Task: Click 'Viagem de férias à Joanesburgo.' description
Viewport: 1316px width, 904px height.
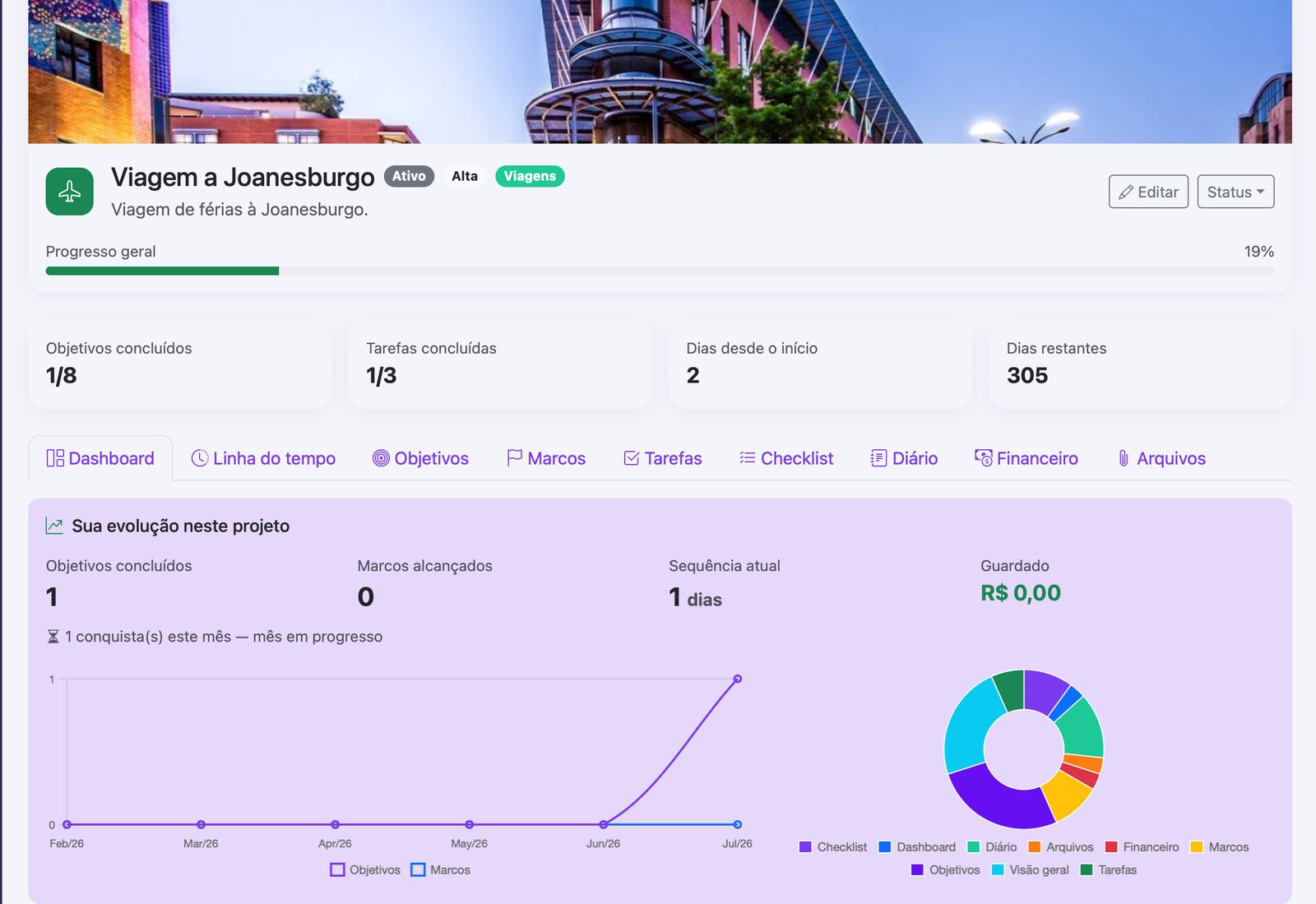Action: pos(239,210)
